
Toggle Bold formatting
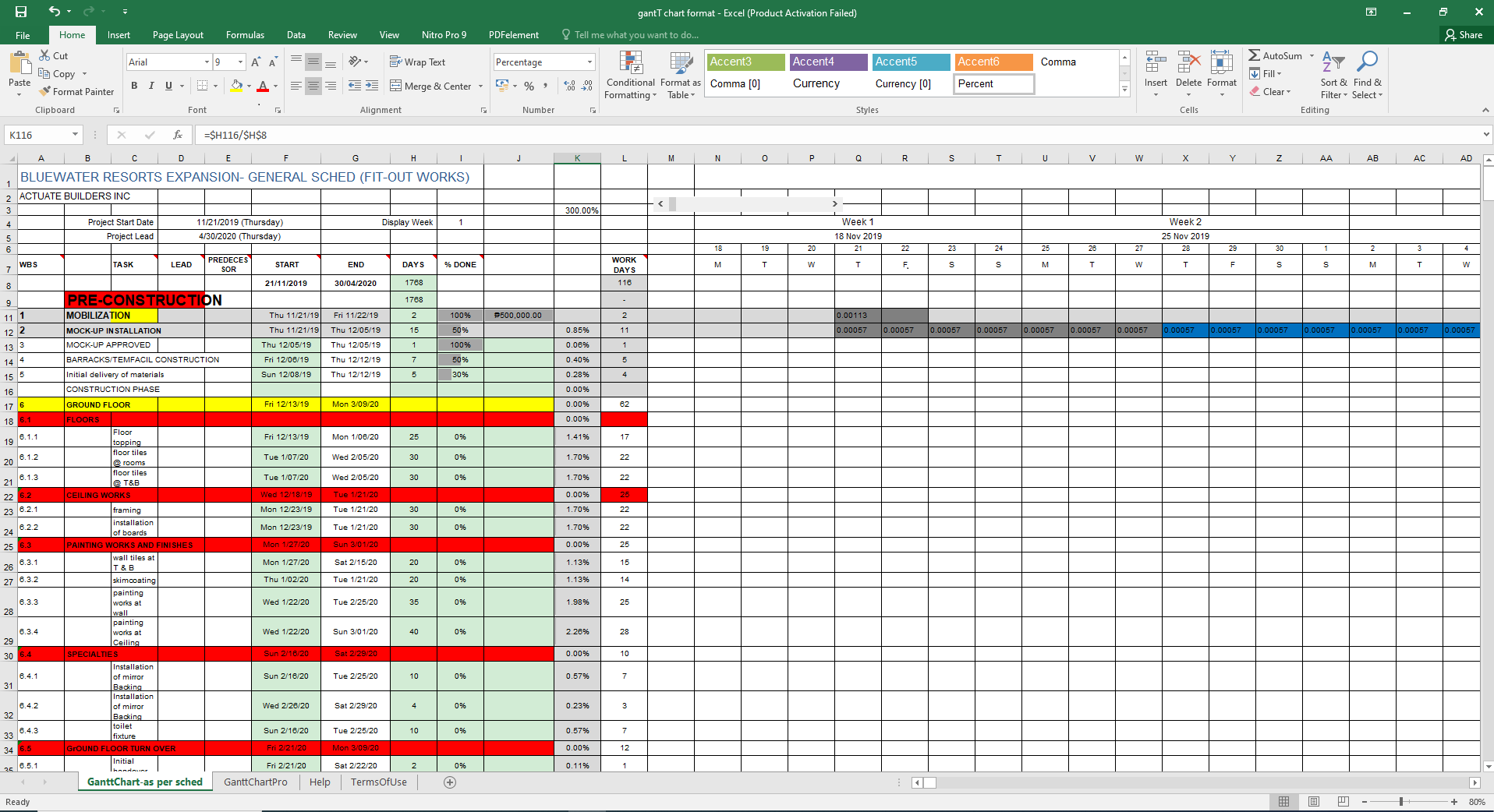(x=134, y=86)
